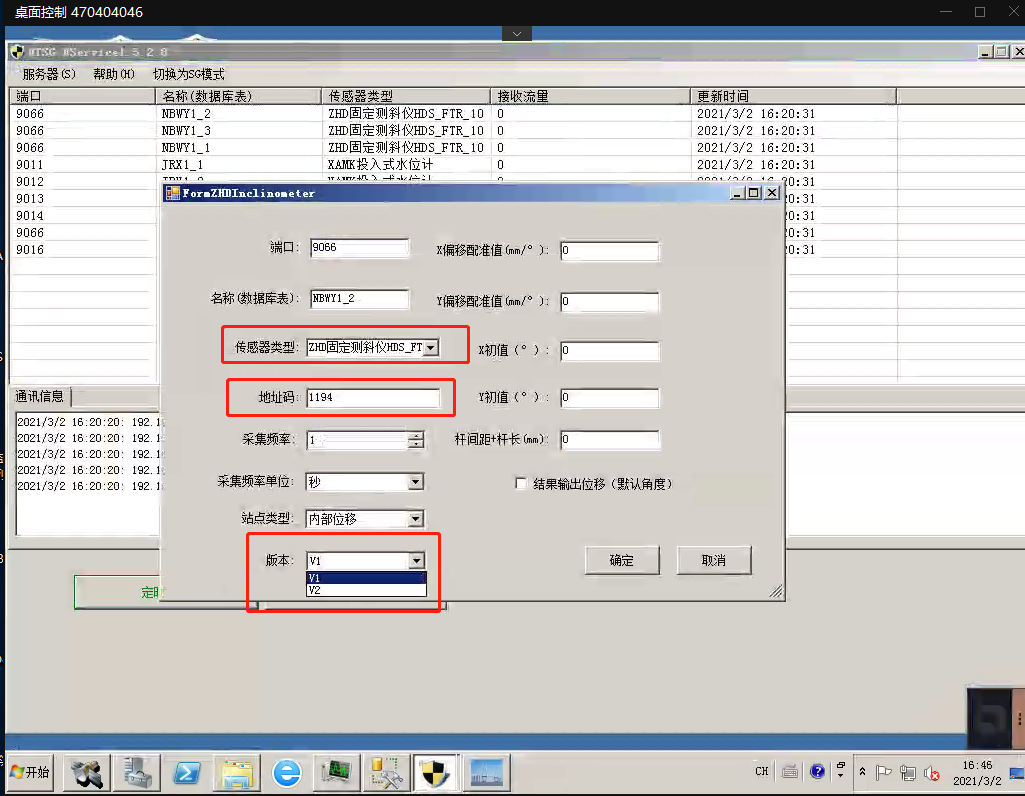1025x796 pixels.
Task: Click the volume muted tray icon
Action: 932,773
